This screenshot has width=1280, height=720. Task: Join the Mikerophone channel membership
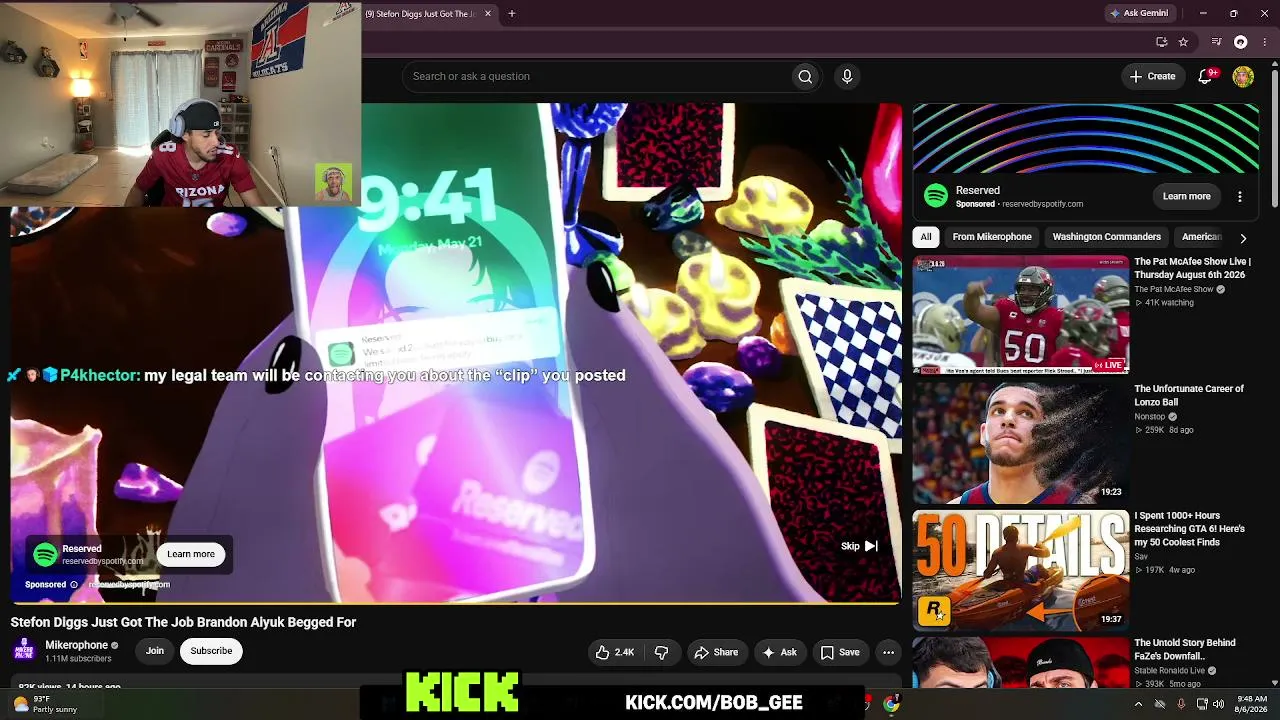pyautogui.click(x=155, y=651)
